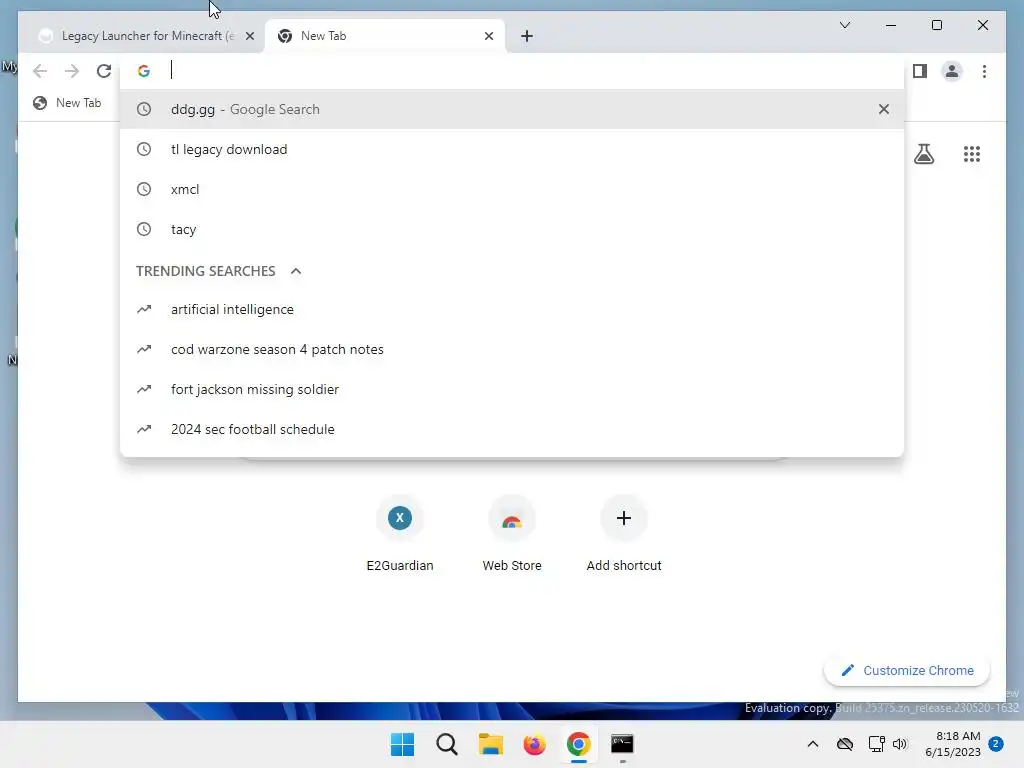The width and height of the screenshot is (1024, 768).
Task: Open a new tab with plus button
Action: (x=527, y=36)
